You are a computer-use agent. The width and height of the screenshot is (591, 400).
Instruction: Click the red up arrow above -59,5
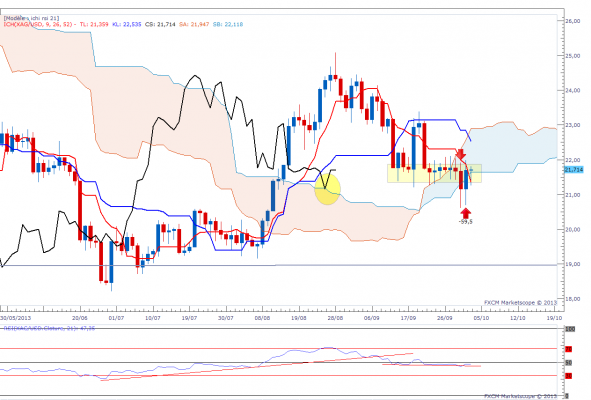point(465,213)
